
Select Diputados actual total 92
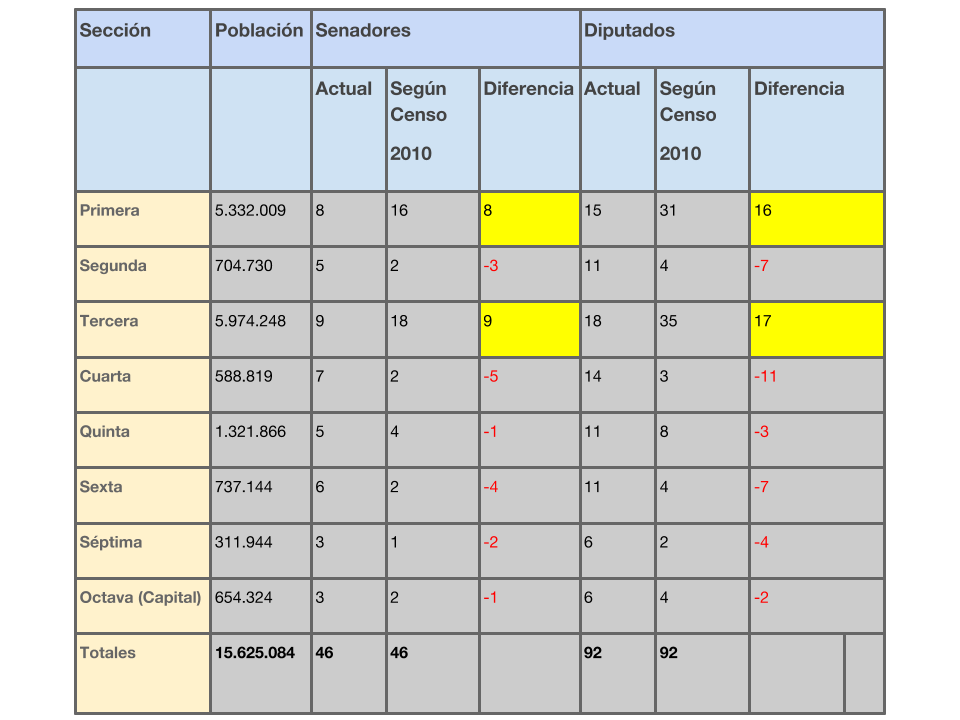coord(593,653)
